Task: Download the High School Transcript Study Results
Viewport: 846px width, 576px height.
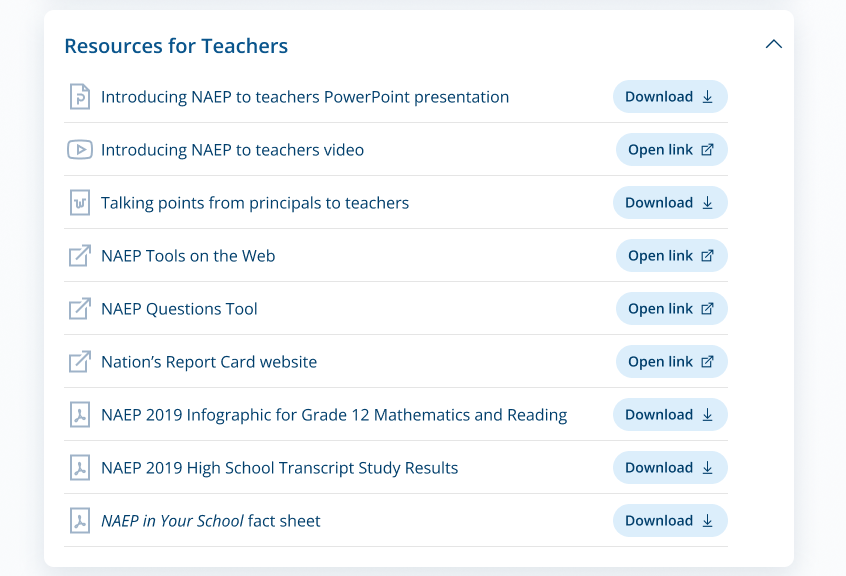Action: (670, 468)
